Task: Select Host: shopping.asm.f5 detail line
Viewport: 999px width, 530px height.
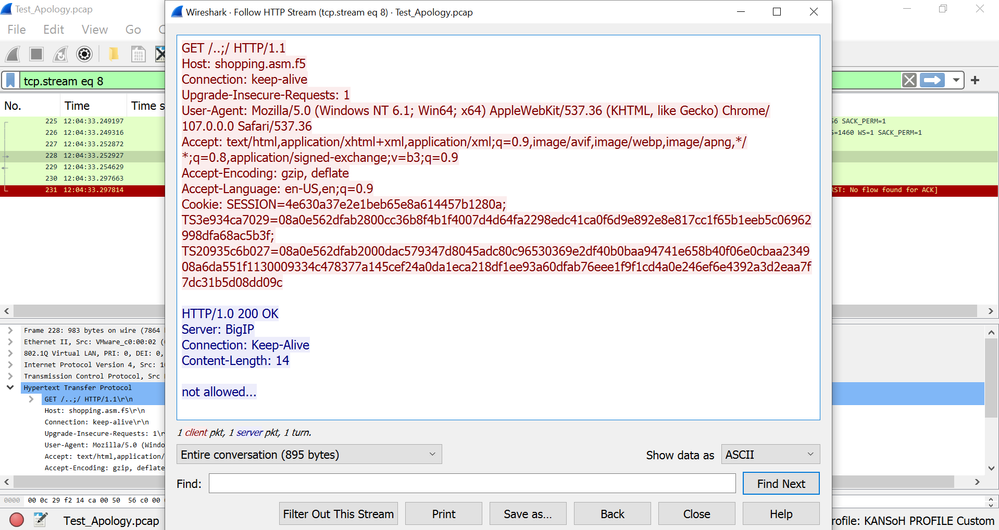Action: coord(94,410)
